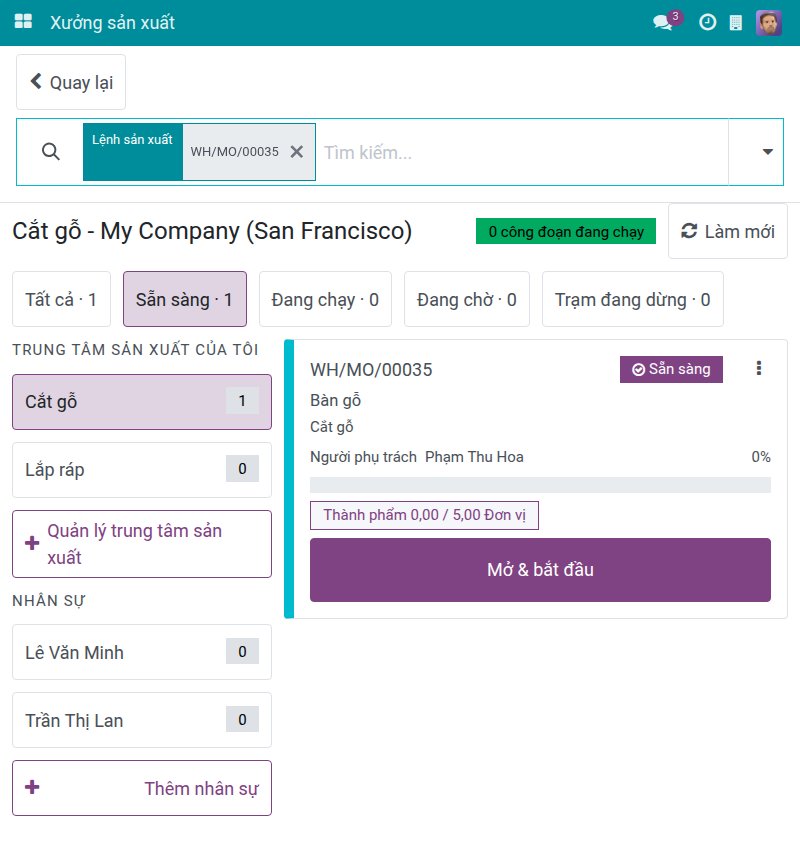The height and width of the screenshot is (844, 800).
Task: Switch to the Tất cả tab
Action: [61, 299]
